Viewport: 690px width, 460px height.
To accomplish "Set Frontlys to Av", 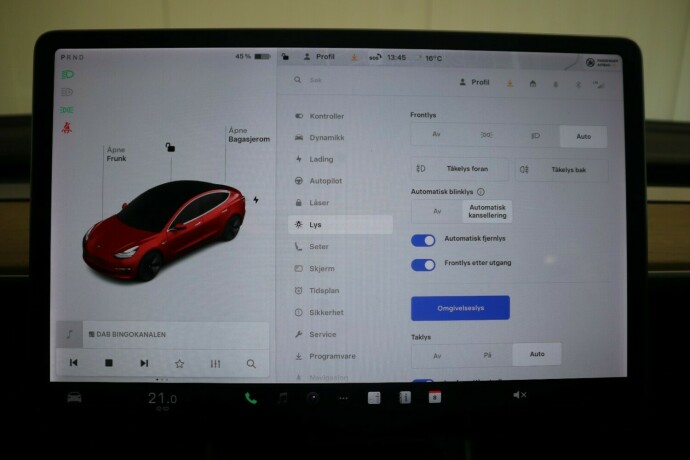I will (x=436, y=134).
